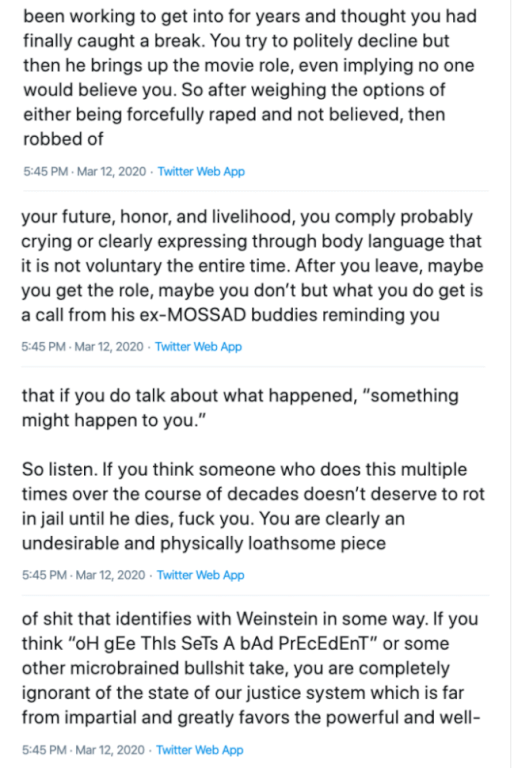This screenshot has width=514, height=768.
Task: Click the line 'finally caught a break'
Action: point(236,41)
